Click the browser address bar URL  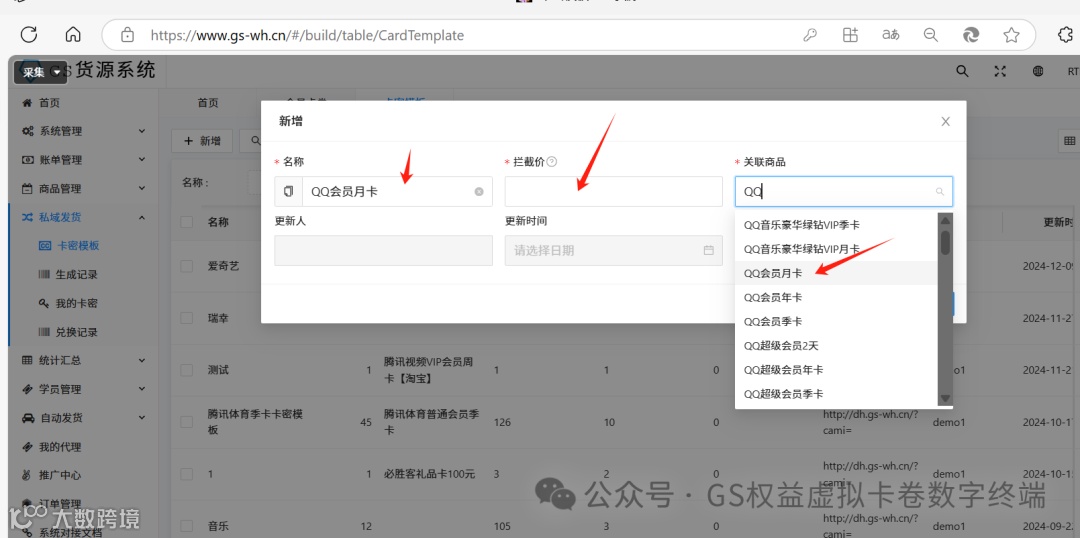(307, 35)
